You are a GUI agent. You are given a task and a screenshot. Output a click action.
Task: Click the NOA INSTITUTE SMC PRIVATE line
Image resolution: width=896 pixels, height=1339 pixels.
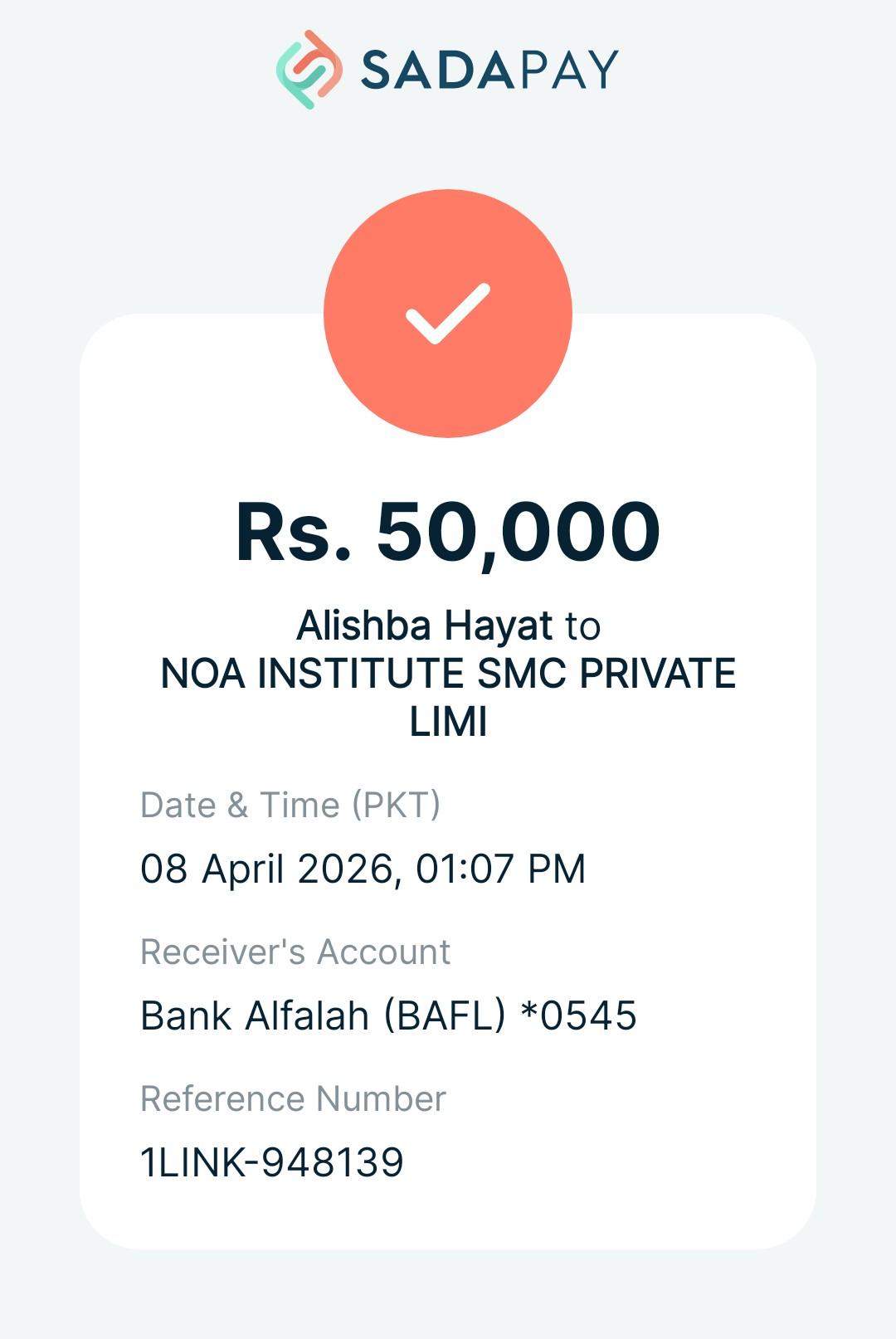point(448,673)
